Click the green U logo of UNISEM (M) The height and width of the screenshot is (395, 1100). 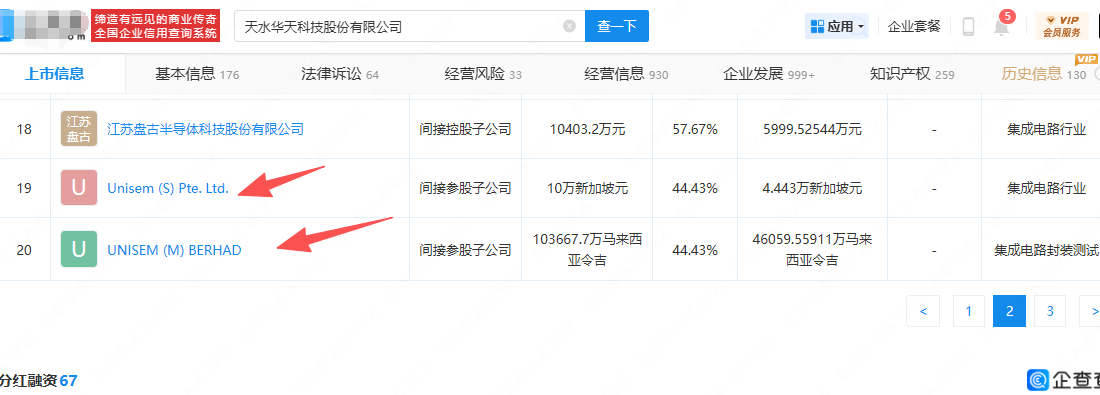click(x=79, y=249)
